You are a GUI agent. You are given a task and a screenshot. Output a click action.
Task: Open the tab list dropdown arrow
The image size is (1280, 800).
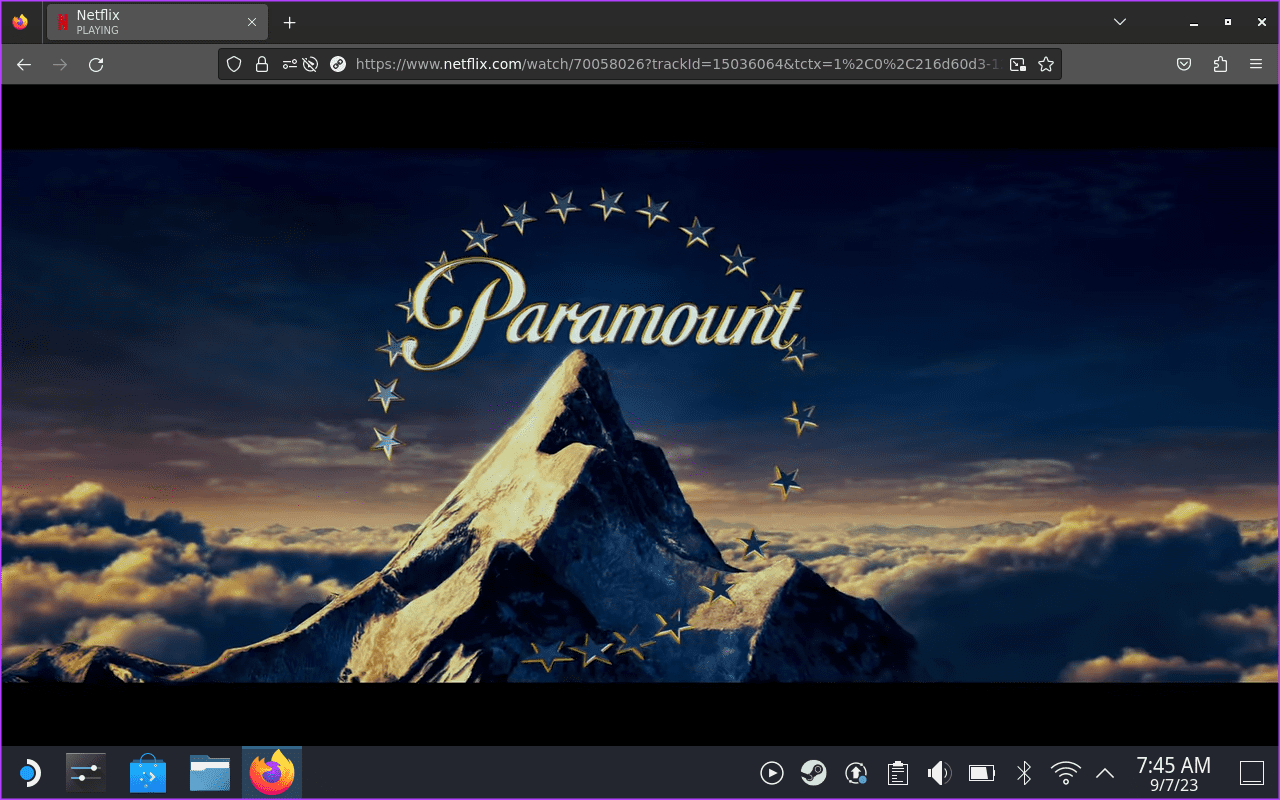pos(1120,22)
